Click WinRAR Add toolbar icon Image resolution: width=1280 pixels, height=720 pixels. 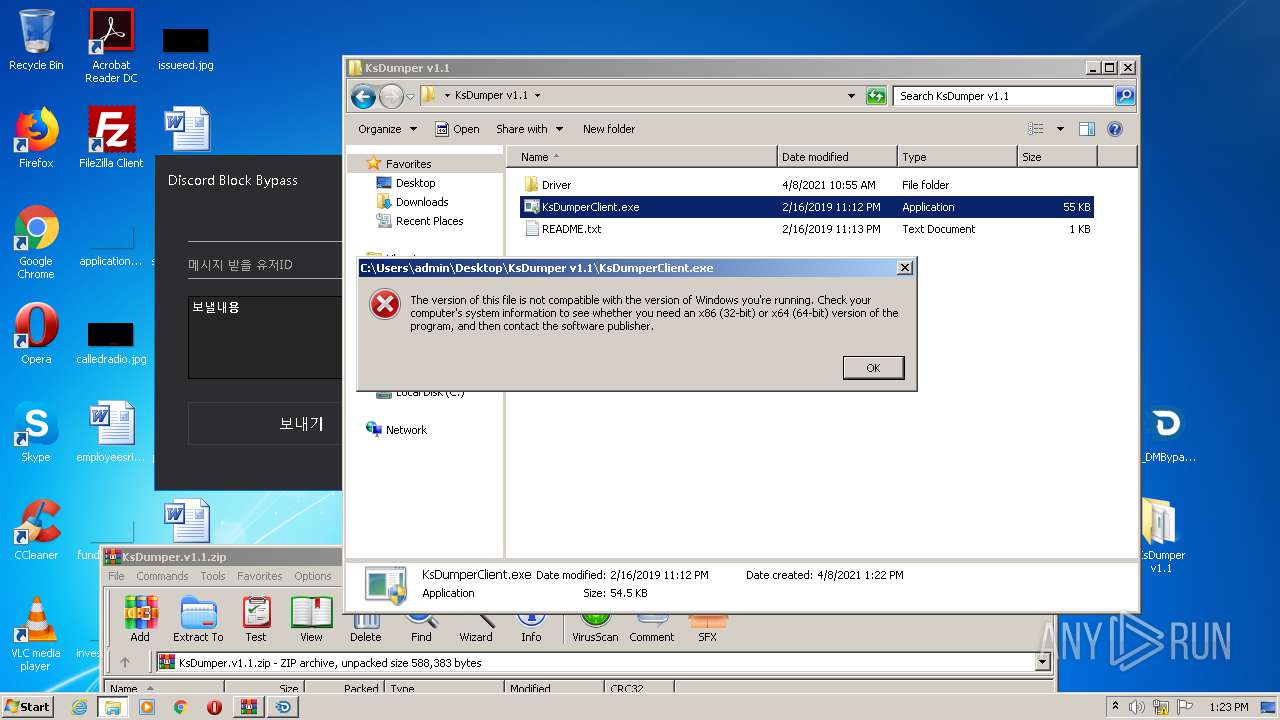click(140, 619)
